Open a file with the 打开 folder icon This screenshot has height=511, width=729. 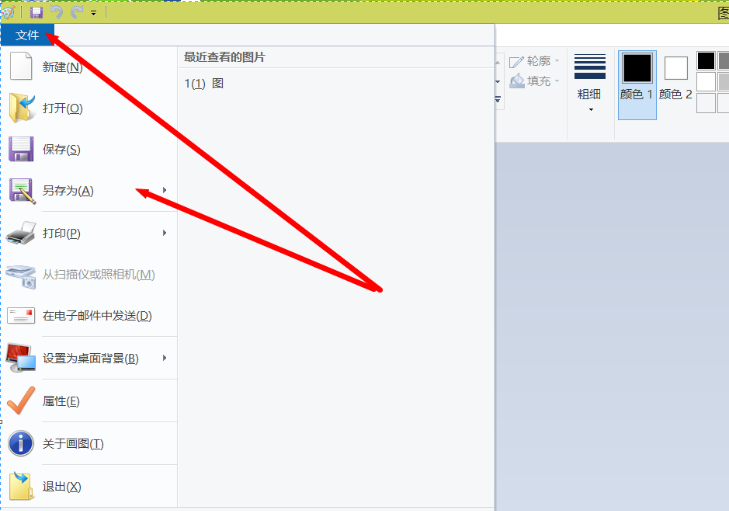(x=21, y=108)
